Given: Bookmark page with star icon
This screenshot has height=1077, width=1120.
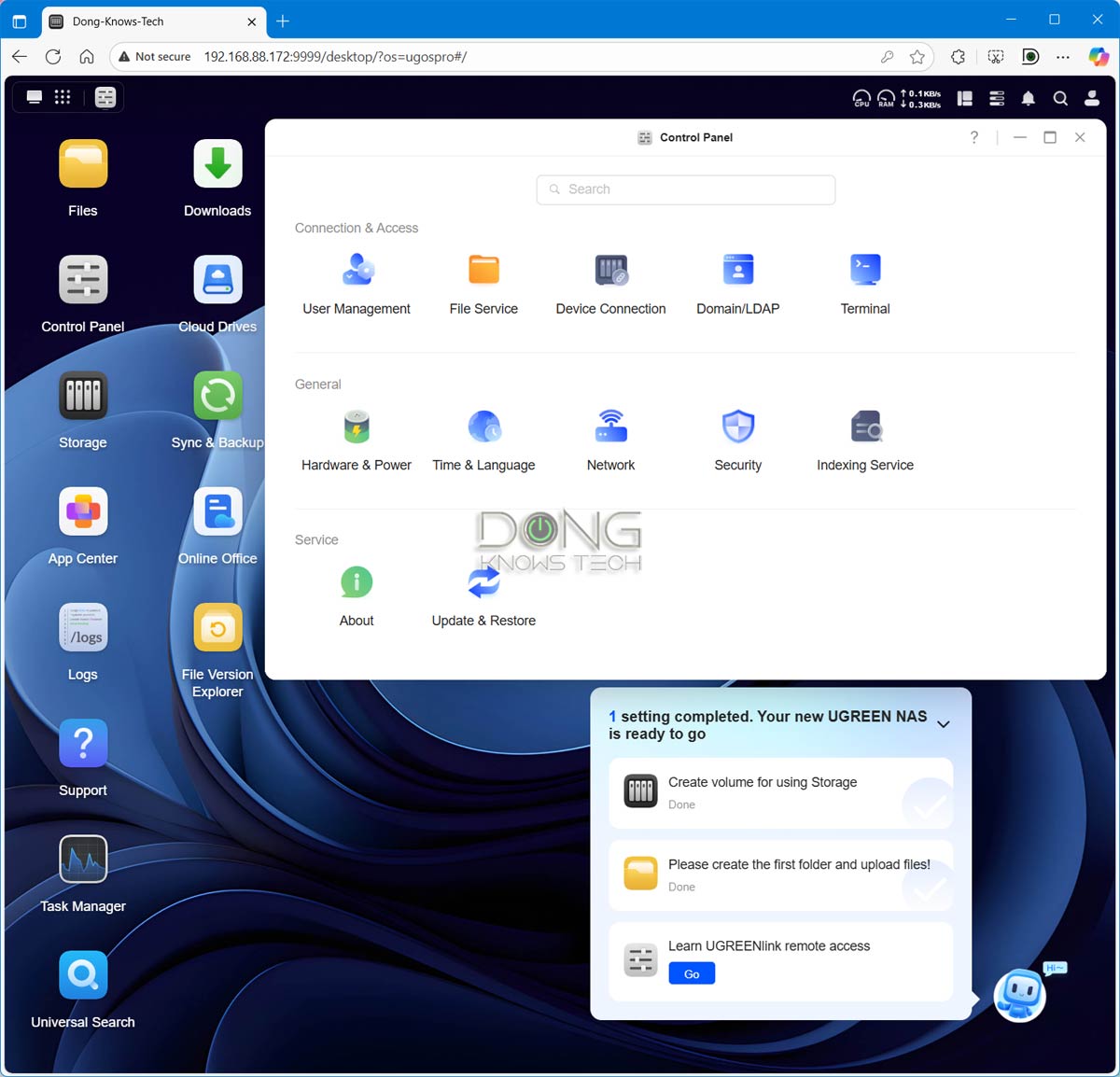Looking at the screenshot, I should 917,57.
